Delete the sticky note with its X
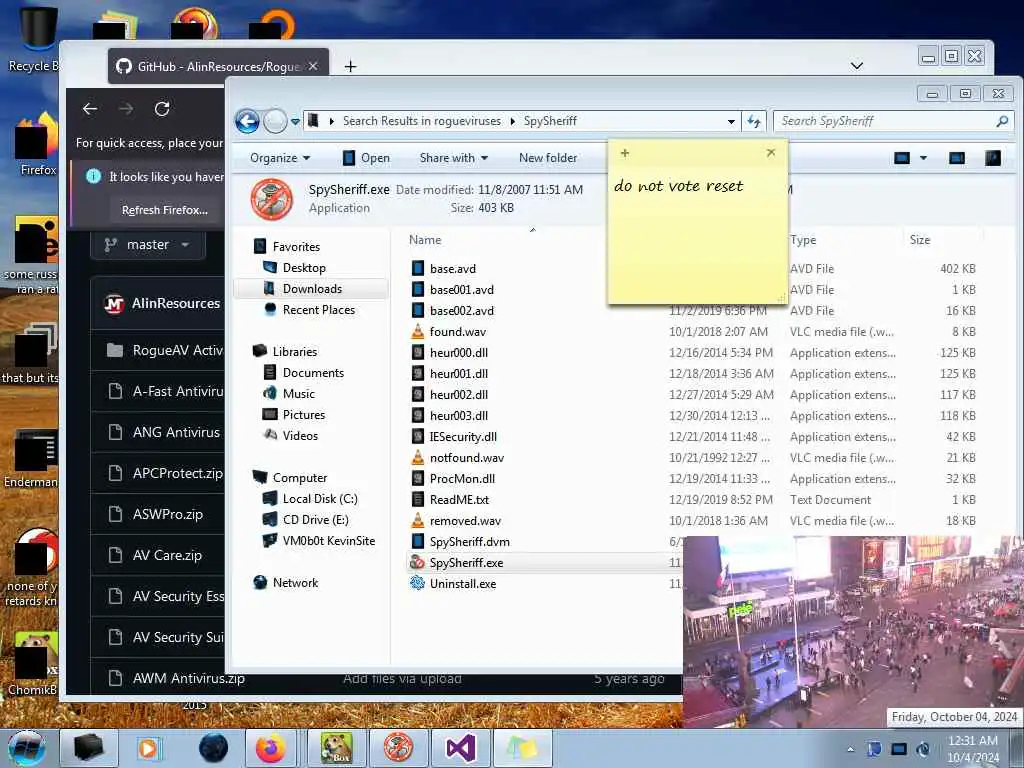This screenshot has width=1024, height=768. pyautogui.click(x=771, y=152)
